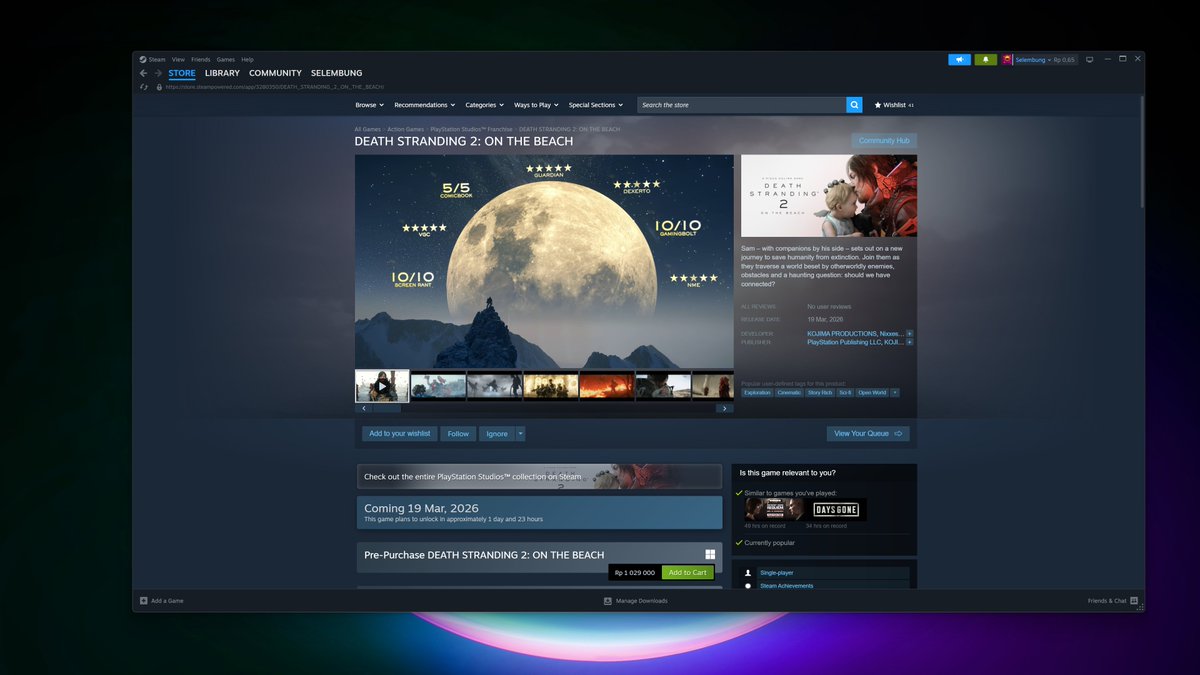Screen dimensions: 1200x675
Task: Click the screenshot strip left arrow
Action: click(363, 408)
